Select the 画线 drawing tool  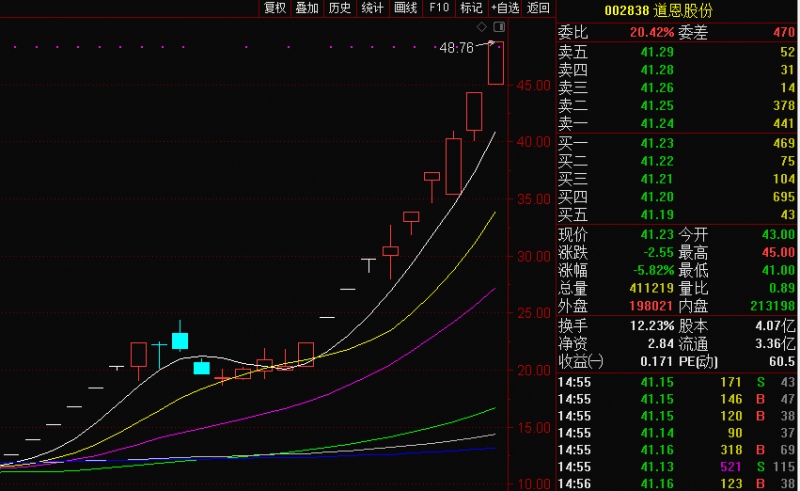coord(405,8)
